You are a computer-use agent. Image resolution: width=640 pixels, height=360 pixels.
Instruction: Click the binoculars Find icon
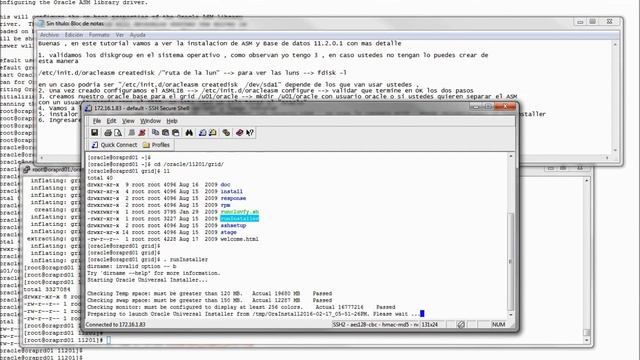coord(189,133)
